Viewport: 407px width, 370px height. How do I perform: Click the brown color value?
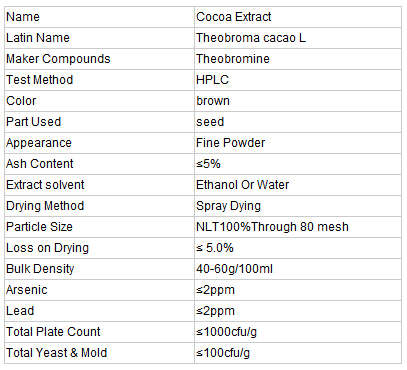tap(213, 101)
